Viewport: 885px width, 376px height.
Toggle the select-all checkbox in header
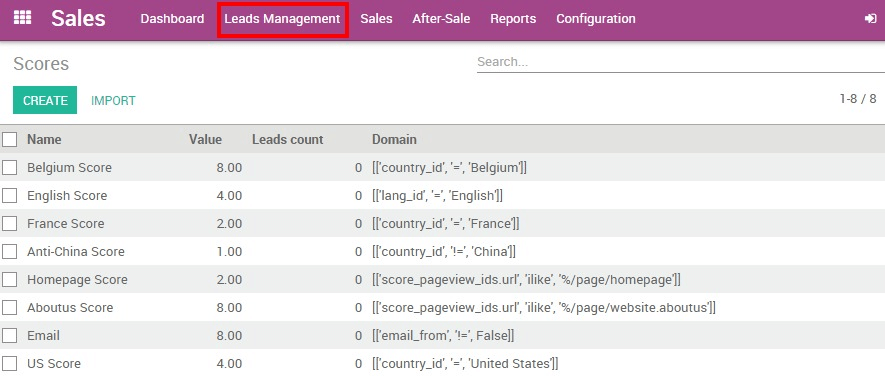click(10, 139)
